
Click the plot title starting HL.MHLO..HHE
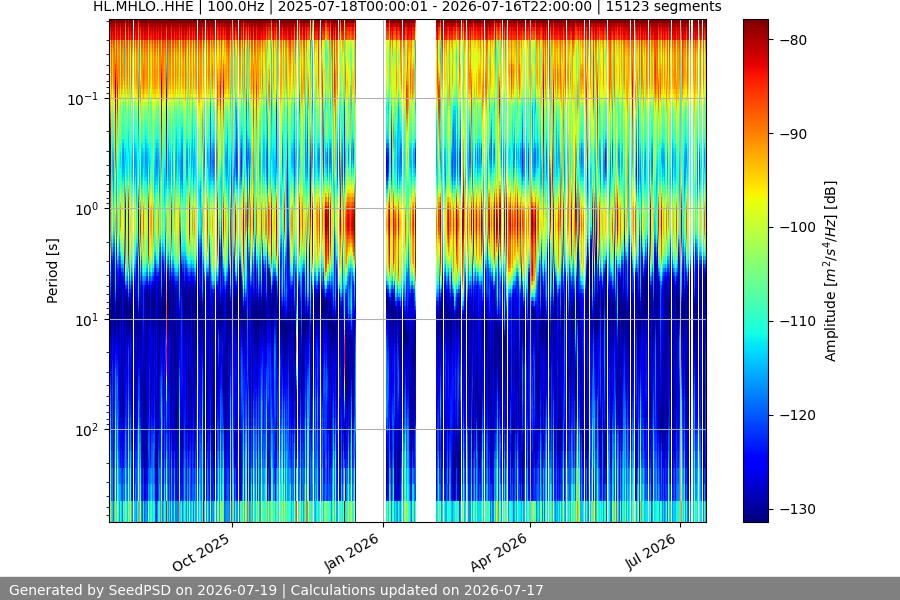tap(407, 7)
